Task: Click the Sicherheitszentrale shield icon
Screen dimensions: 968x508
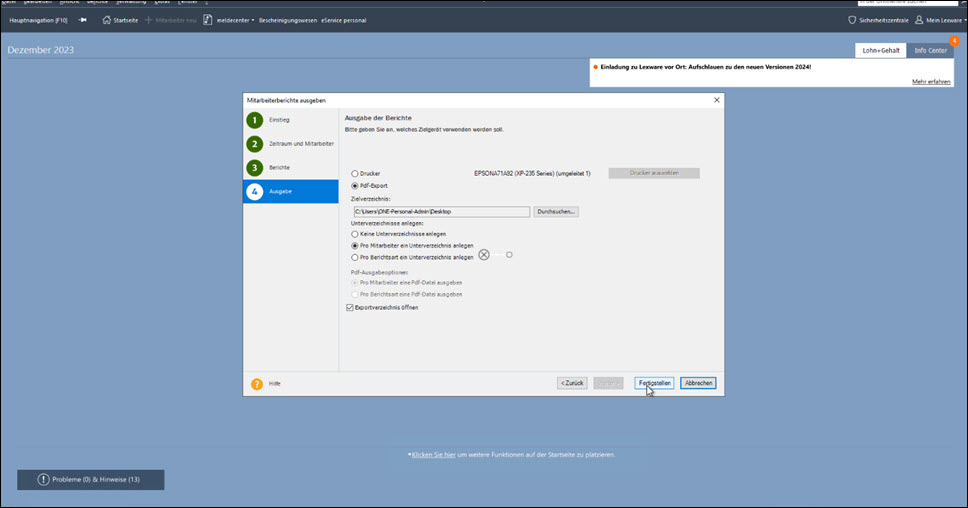Action: click(x=852, y=19)
